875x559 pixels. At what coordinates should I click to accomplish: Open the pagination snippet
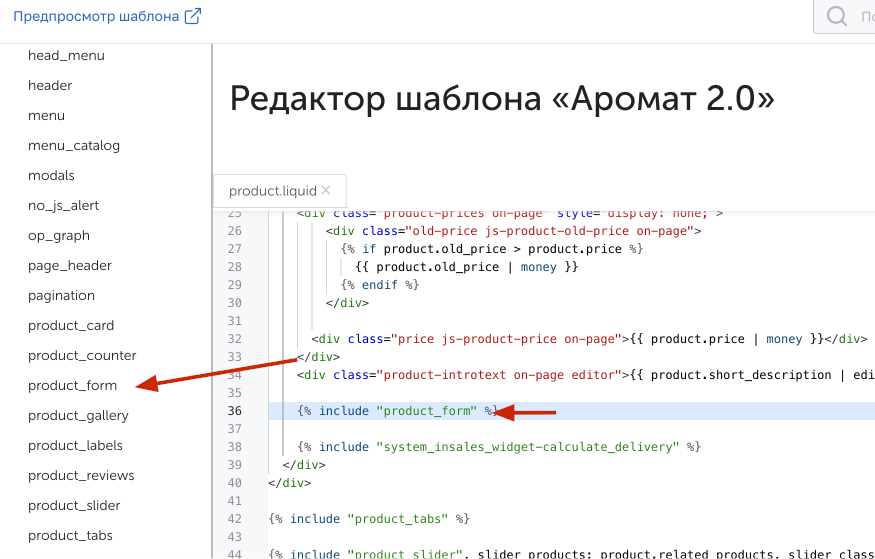click(x=61, y=295)
